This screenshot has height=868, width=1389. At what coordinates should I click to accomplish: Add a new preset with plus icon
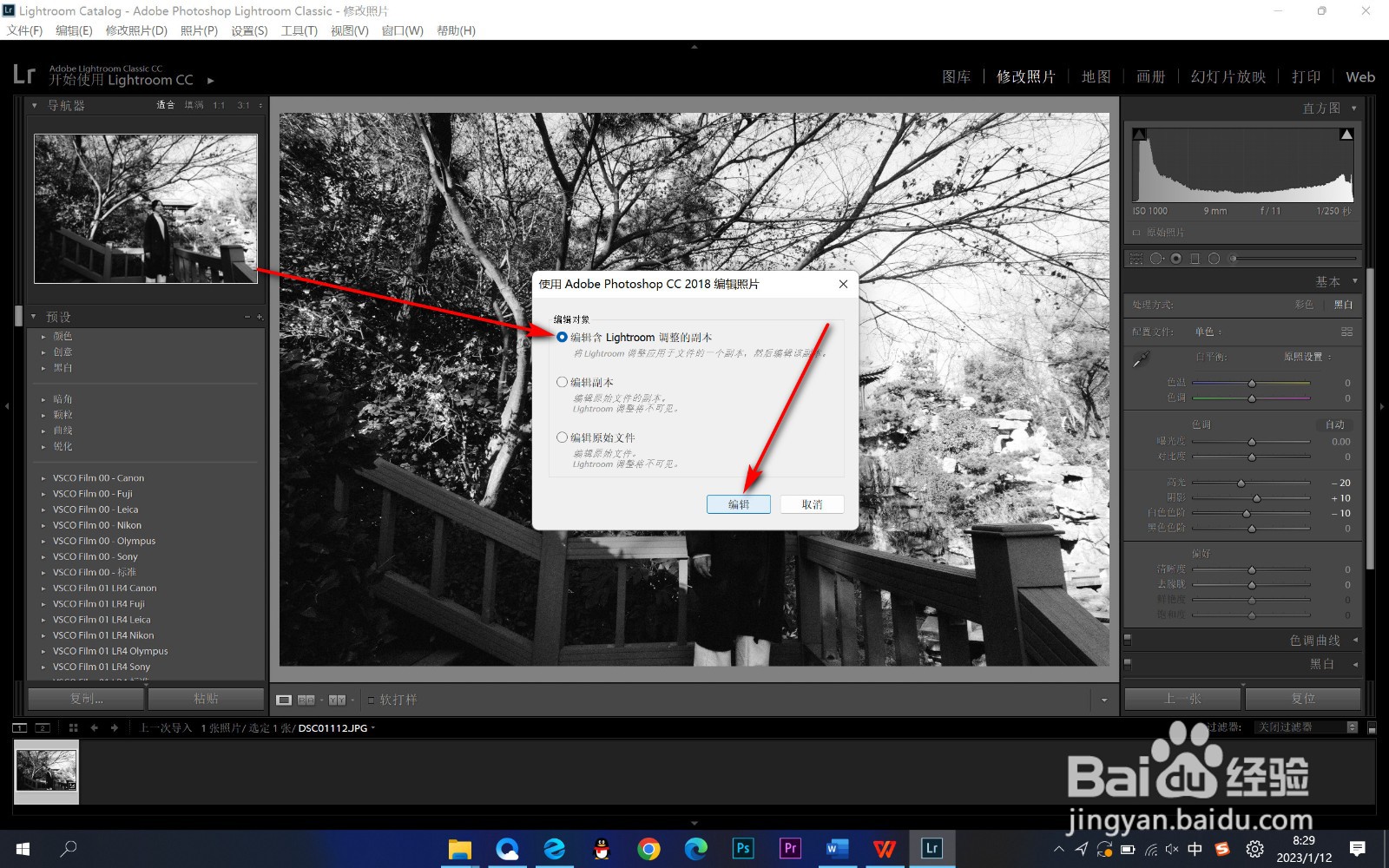coord(260,317)
